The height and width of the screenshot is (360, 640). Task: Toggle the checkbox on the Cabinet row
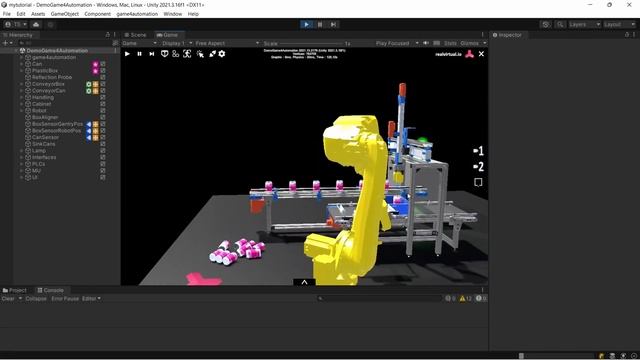point(103,104)
